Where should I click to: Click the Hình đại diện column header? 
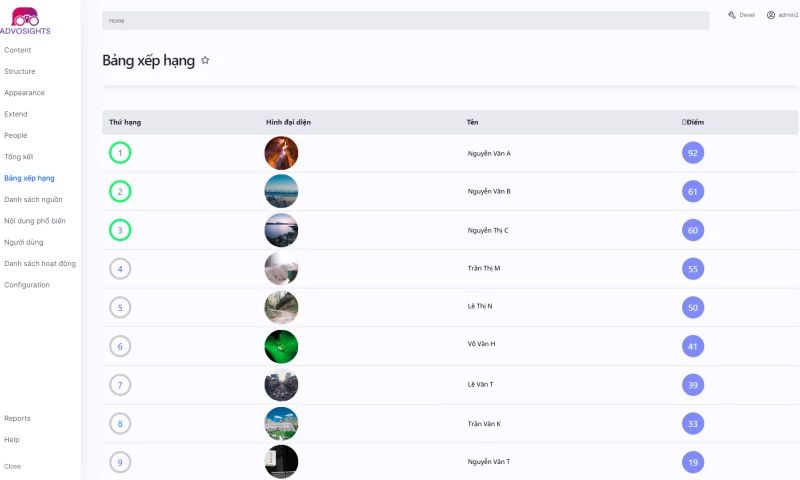(x=288, y=122)
